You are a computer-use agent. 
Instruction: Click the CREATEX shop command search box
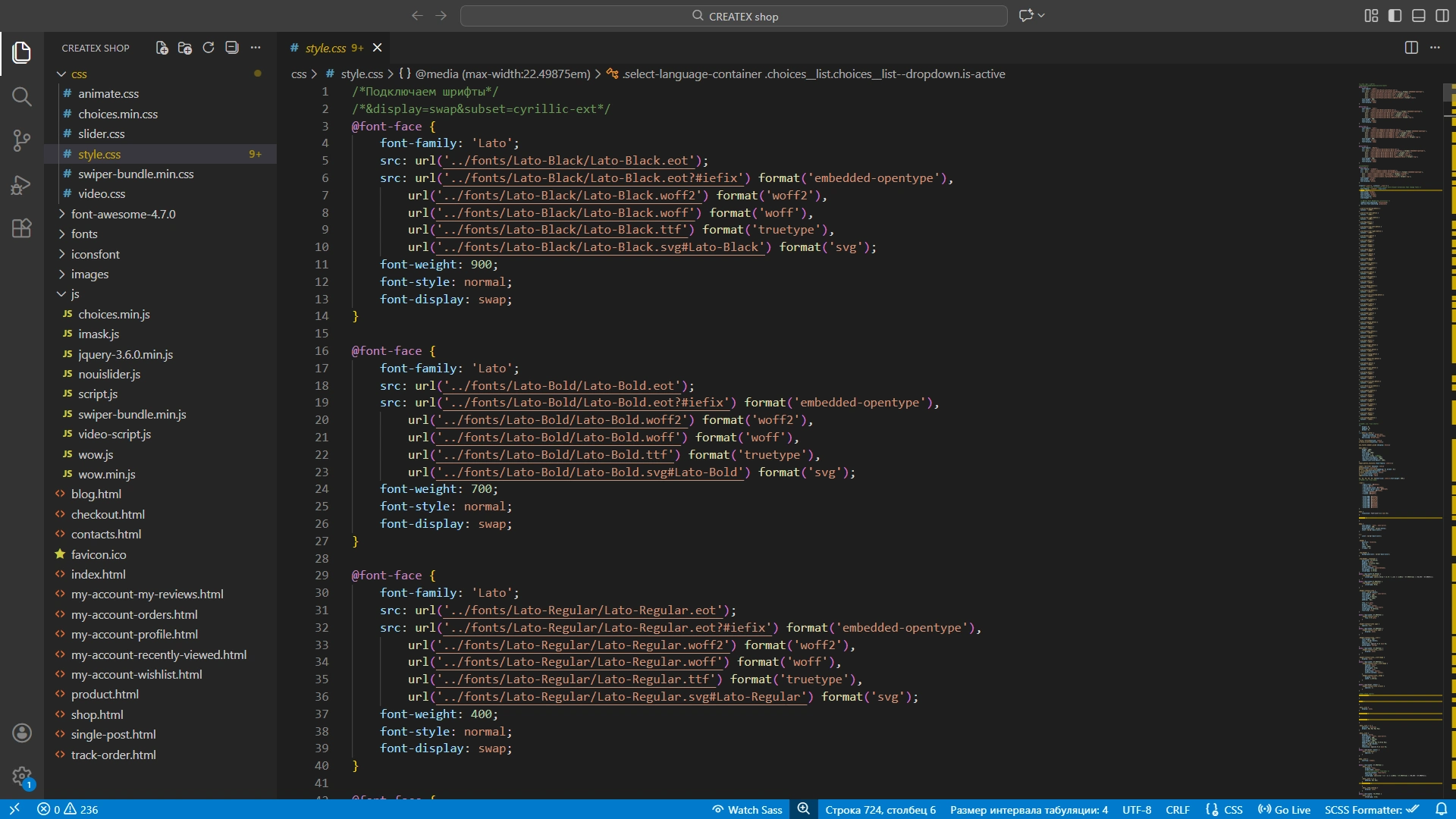tap(733, 16)
